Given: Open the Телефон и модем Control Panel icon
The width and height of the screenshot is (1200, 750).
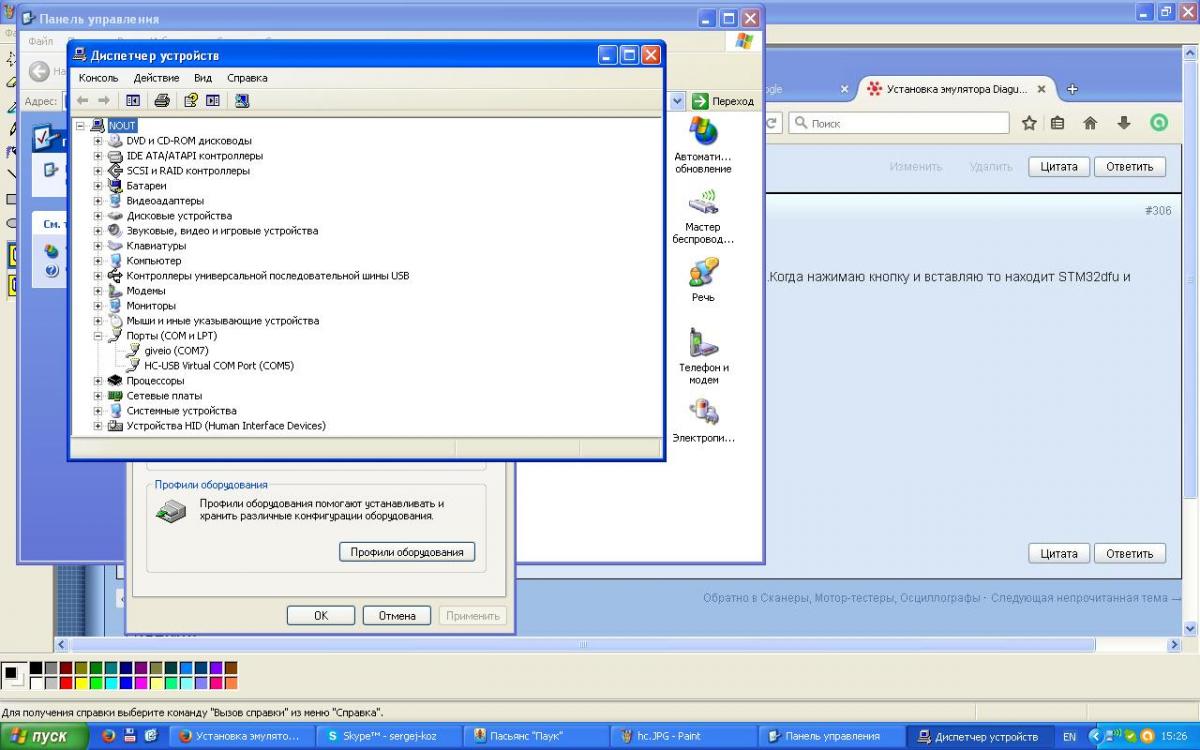Looking at the screenshot, I should click(703, 357).
